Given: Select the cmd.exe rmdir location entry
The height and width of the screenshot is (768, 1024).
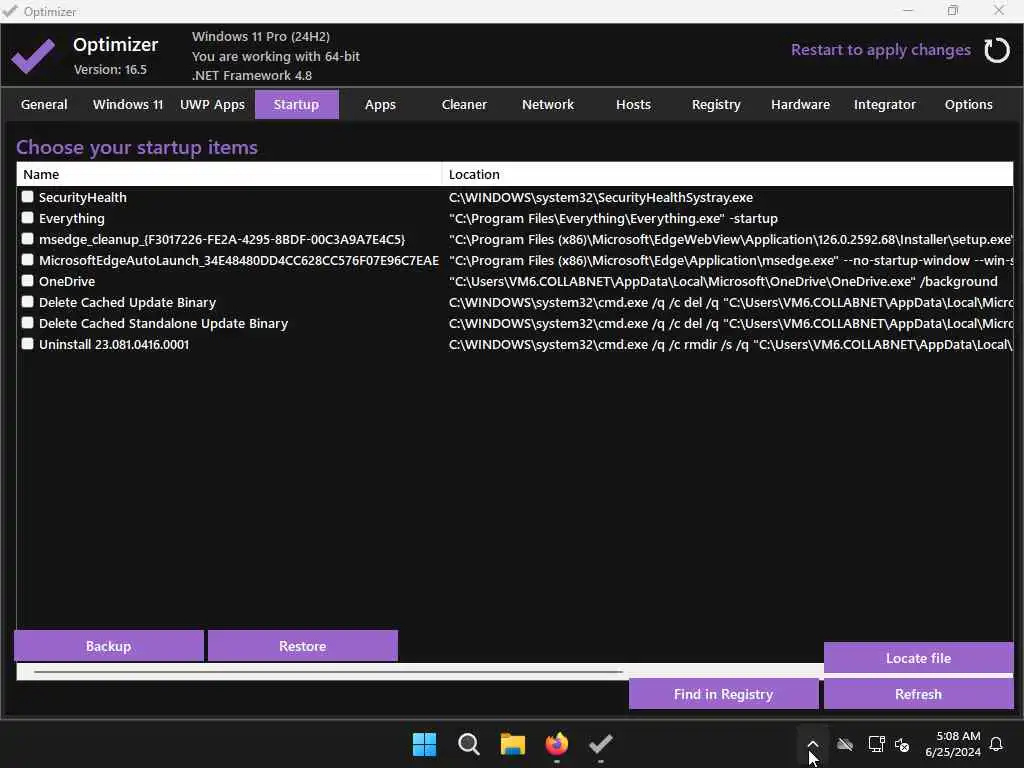Looking at the screenshot, I should (731, 344).
